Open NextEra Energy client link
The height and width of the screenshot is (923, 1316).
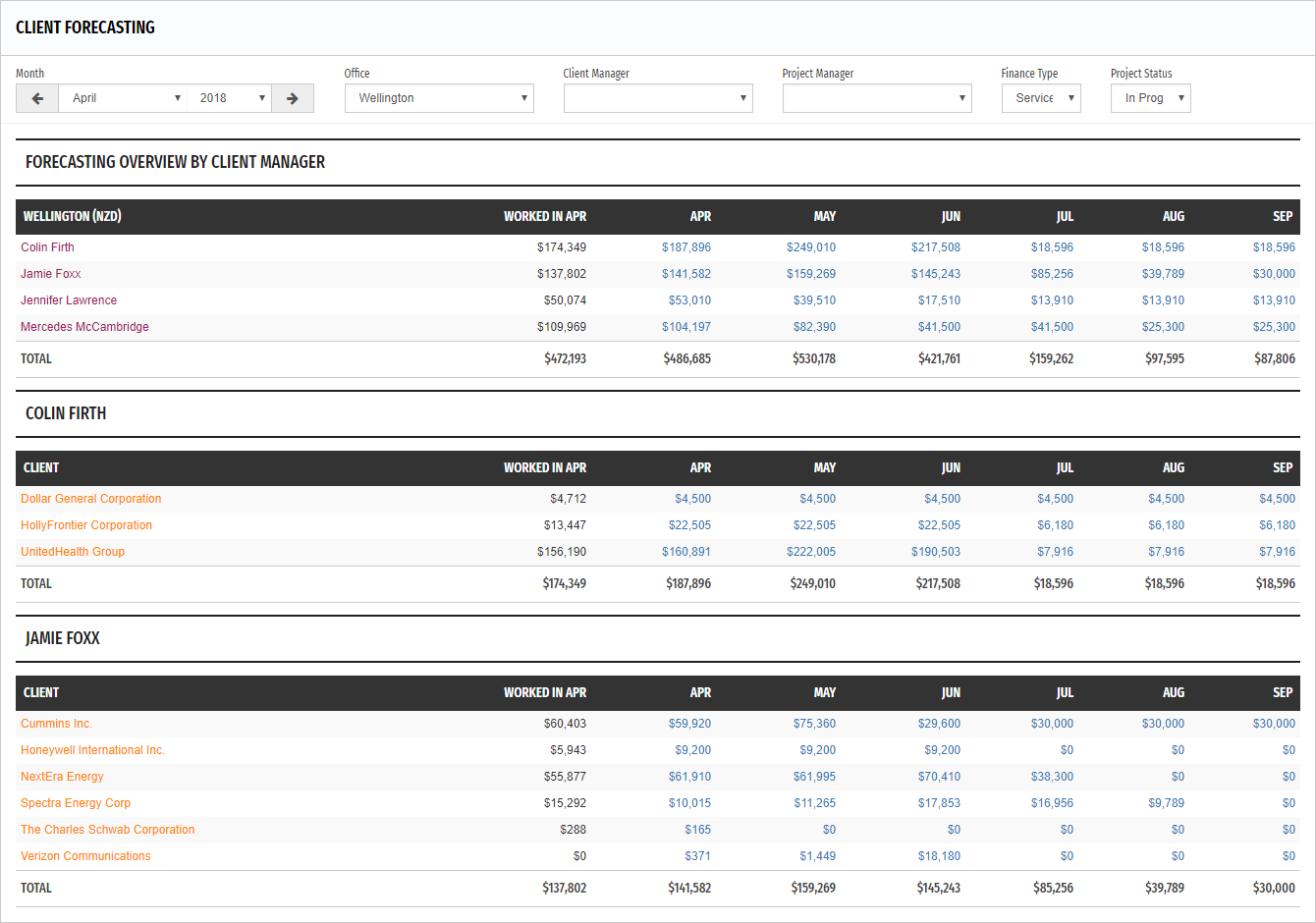click(62, 777)
